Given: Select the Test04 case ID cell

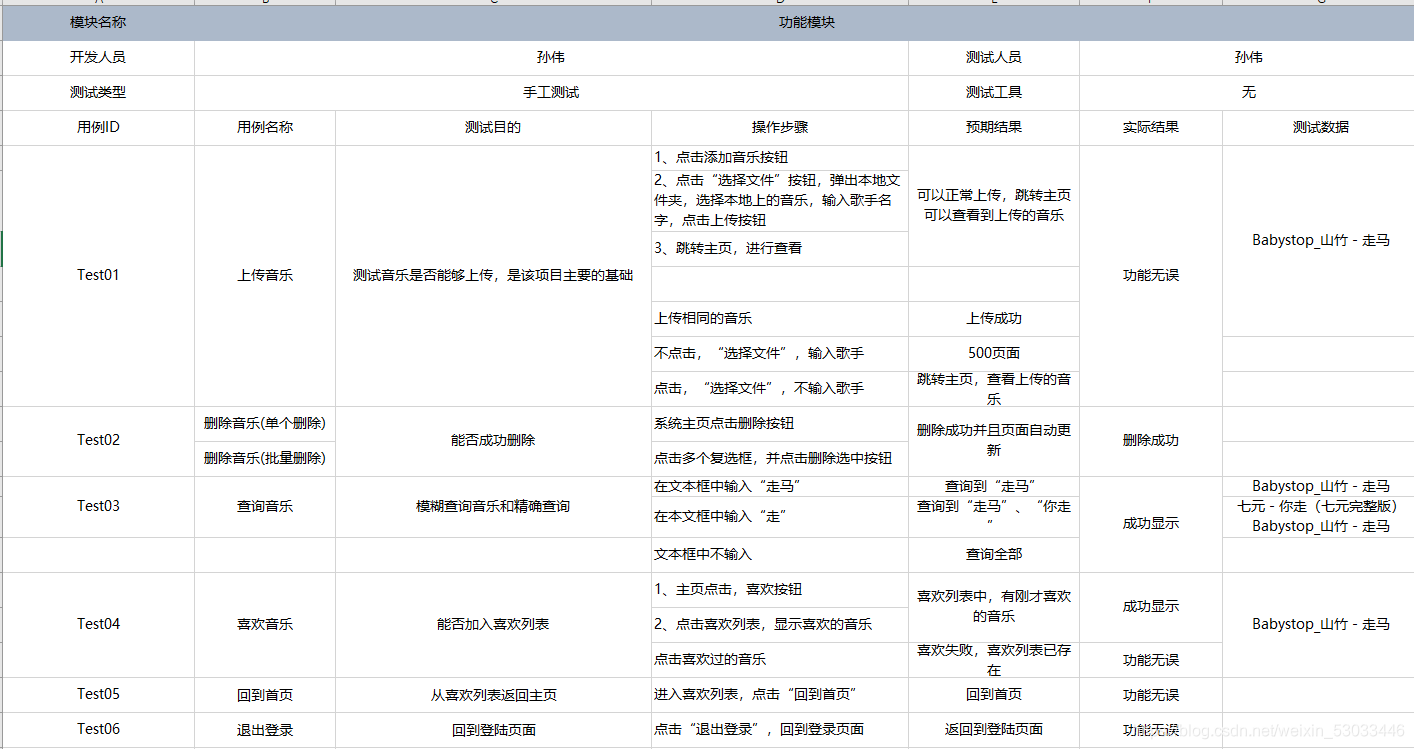Looking at the screenshot, I should coord(98,625).
